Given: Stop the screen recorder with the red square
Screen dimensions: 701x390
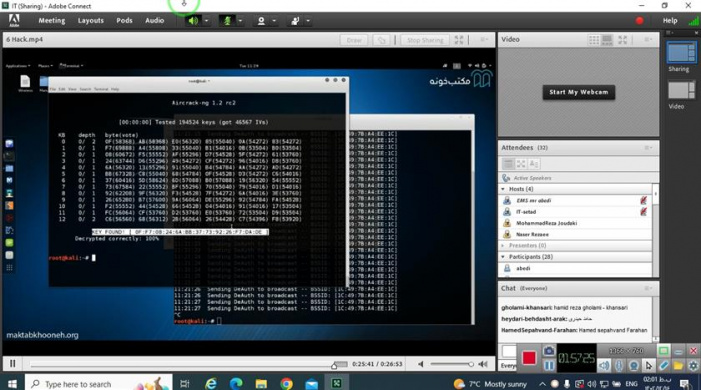Looking at the screenshot, I should (x=529, y=358).
